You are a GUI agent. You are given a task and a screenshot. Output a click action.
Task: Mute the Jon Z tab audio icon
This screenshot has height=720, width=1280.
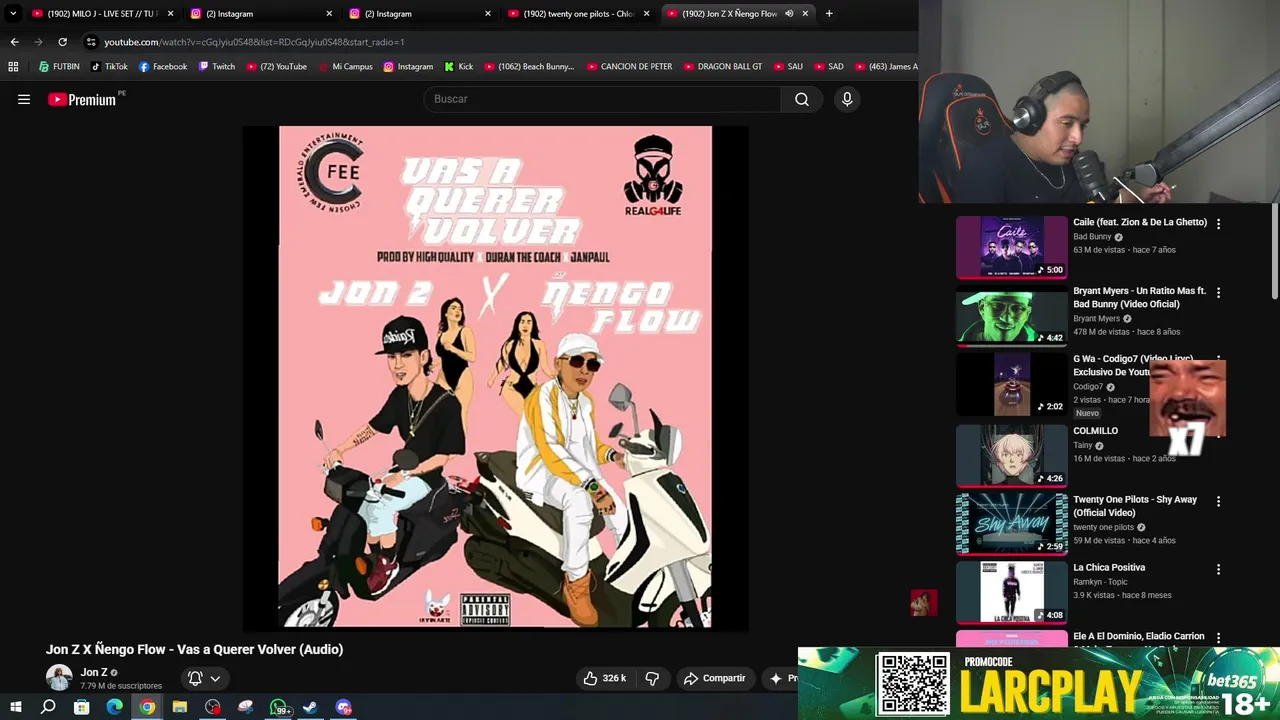[x=789, y=13]
